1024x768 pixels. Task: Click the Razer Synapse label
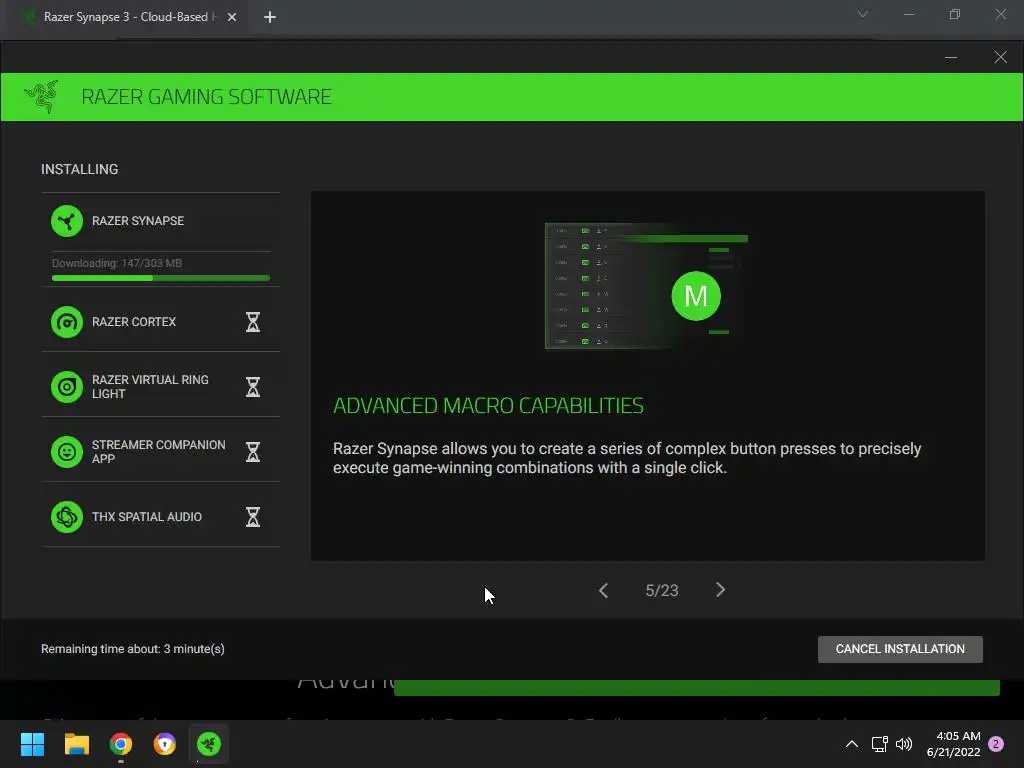tap(138, 221)
